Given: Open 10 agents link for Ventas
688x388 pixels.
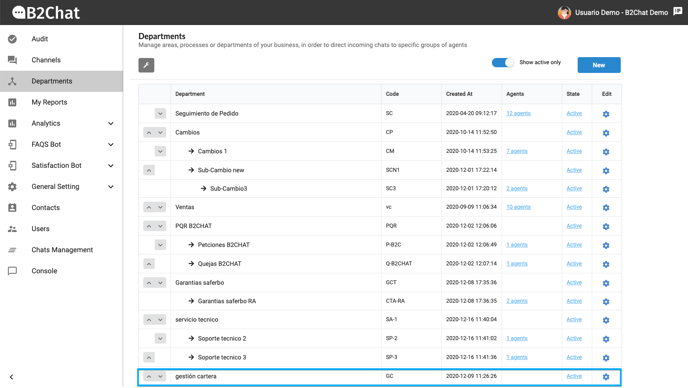Looking at the screenshot, I should pos(518,207).
